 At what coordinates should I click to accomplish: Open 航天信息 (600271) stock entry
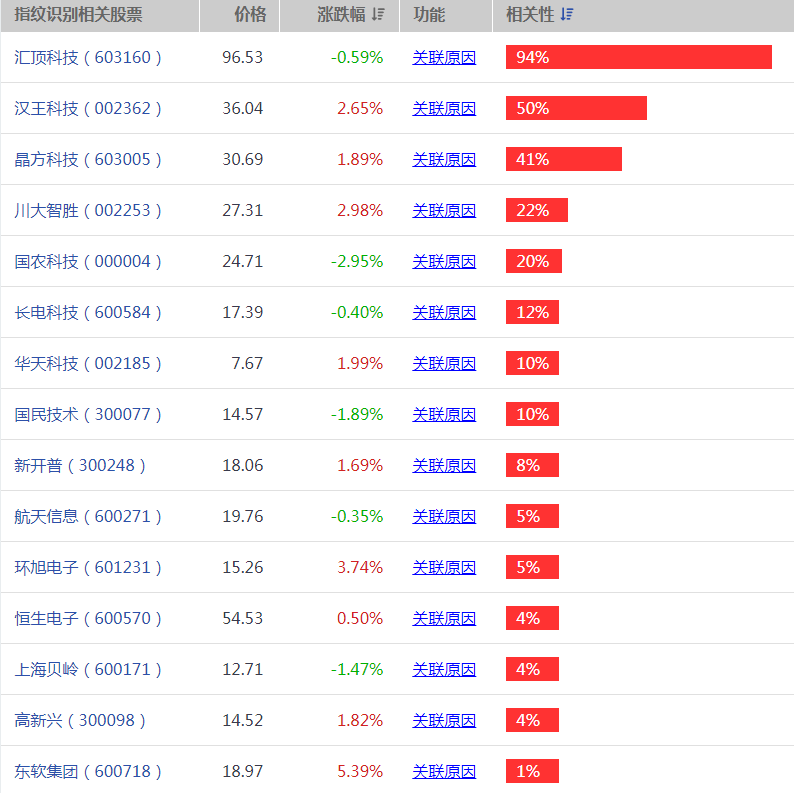tap(88, 517)
